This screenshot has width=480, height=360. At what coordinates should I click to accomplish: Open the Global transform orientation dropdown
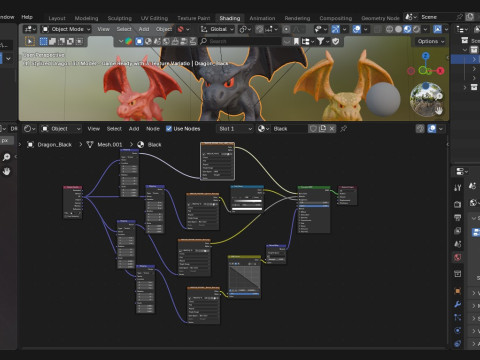pyautogui.click(x=217, y=29)
